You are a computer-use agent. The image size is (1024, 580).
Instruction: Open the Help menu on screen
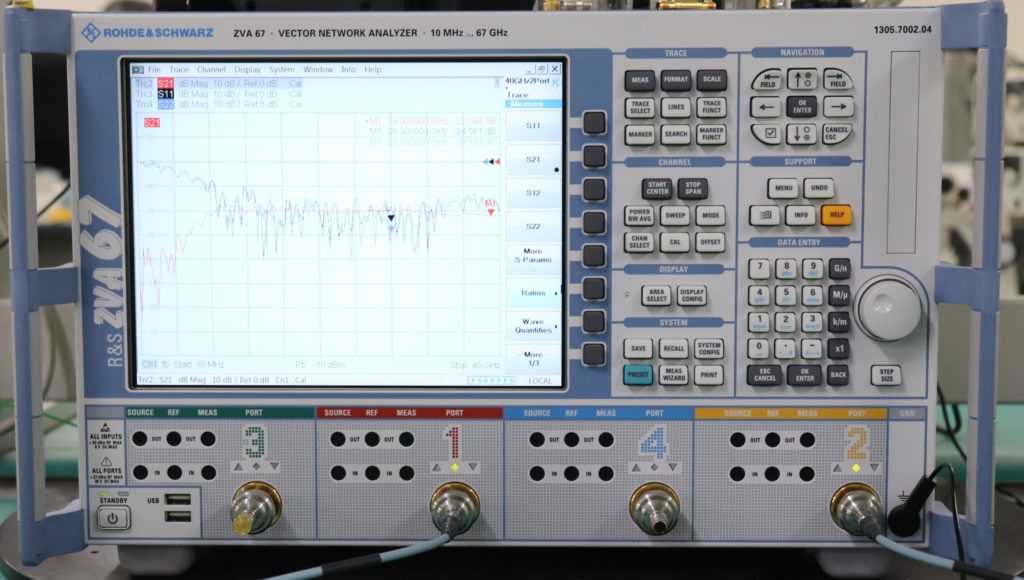(373, 69)
